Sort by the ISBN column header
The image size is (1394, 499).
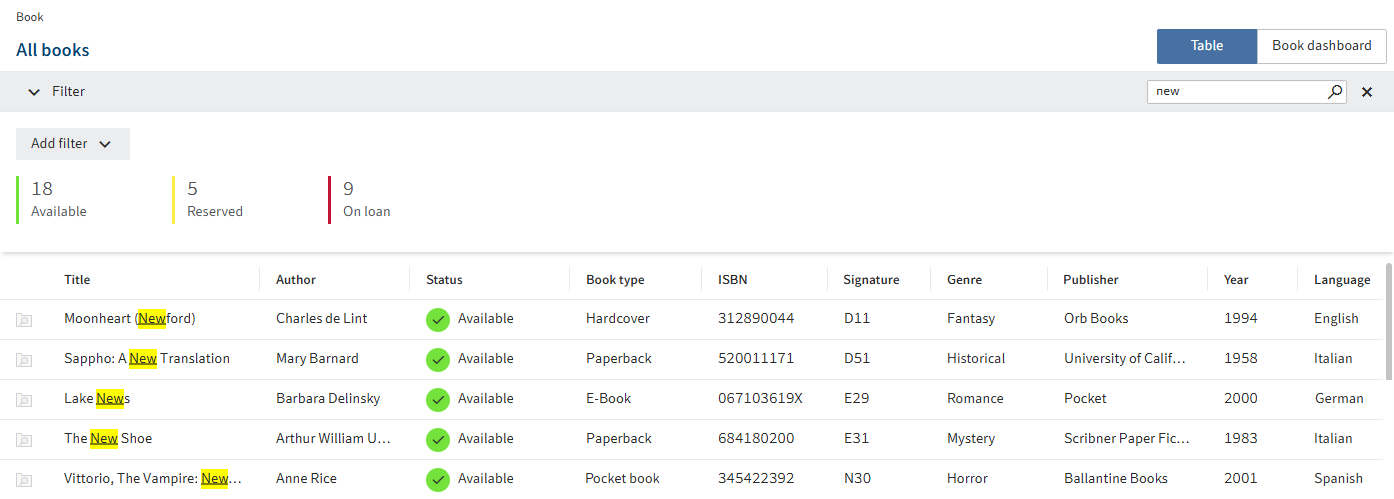tap(732, 280)
